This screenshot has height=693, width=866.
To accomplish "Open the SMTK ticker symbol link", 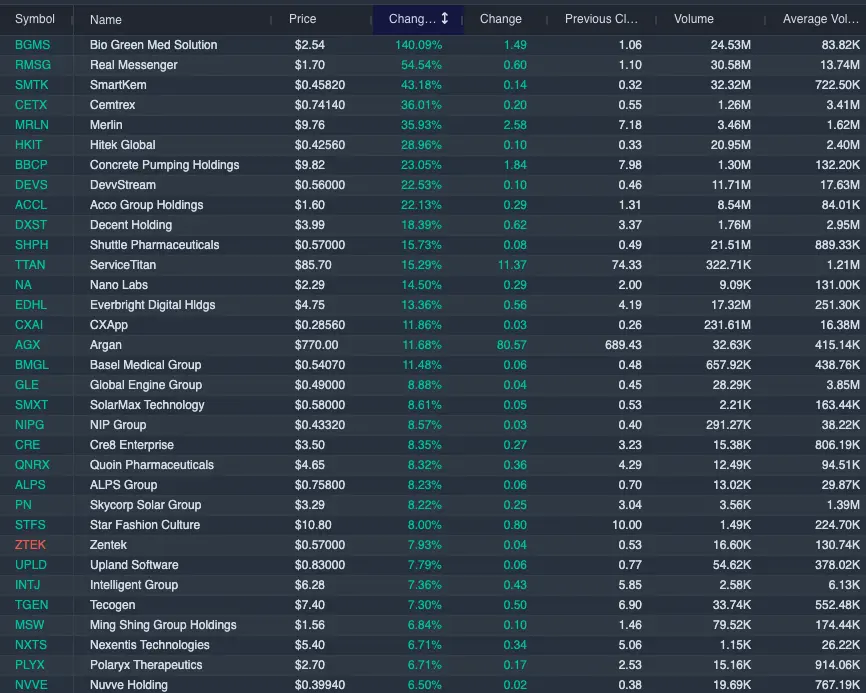I will [x=31, y=85].
